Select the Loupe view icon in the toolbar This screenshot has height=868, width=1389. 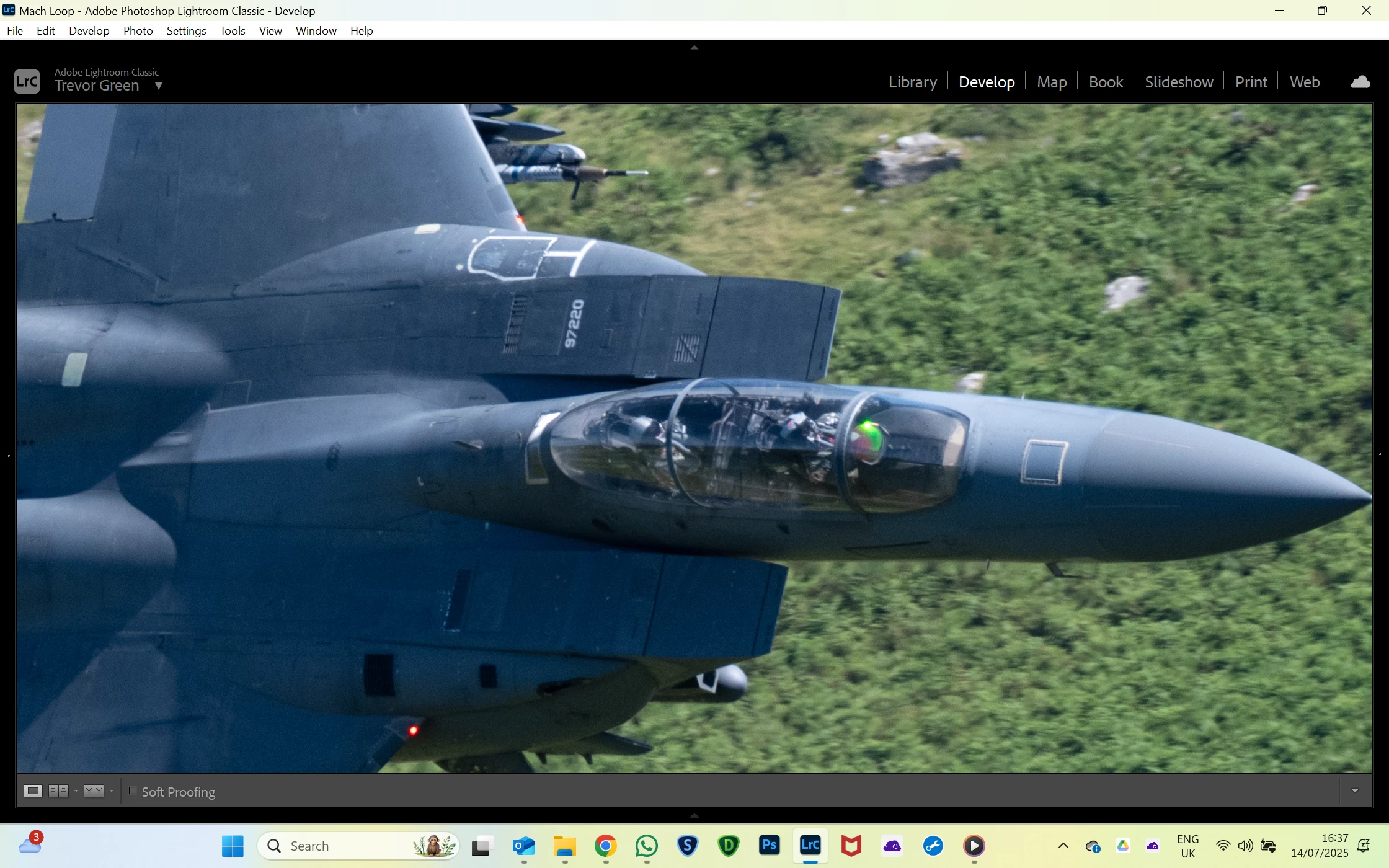coord(33,790)
